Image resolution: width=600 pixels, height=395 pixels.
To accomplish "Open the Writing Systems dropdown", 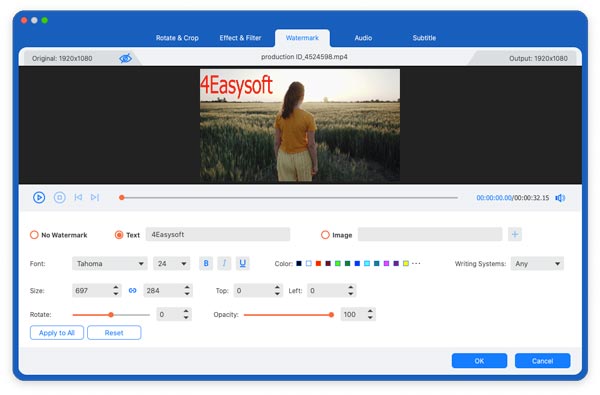I will (x=537, y=264).
